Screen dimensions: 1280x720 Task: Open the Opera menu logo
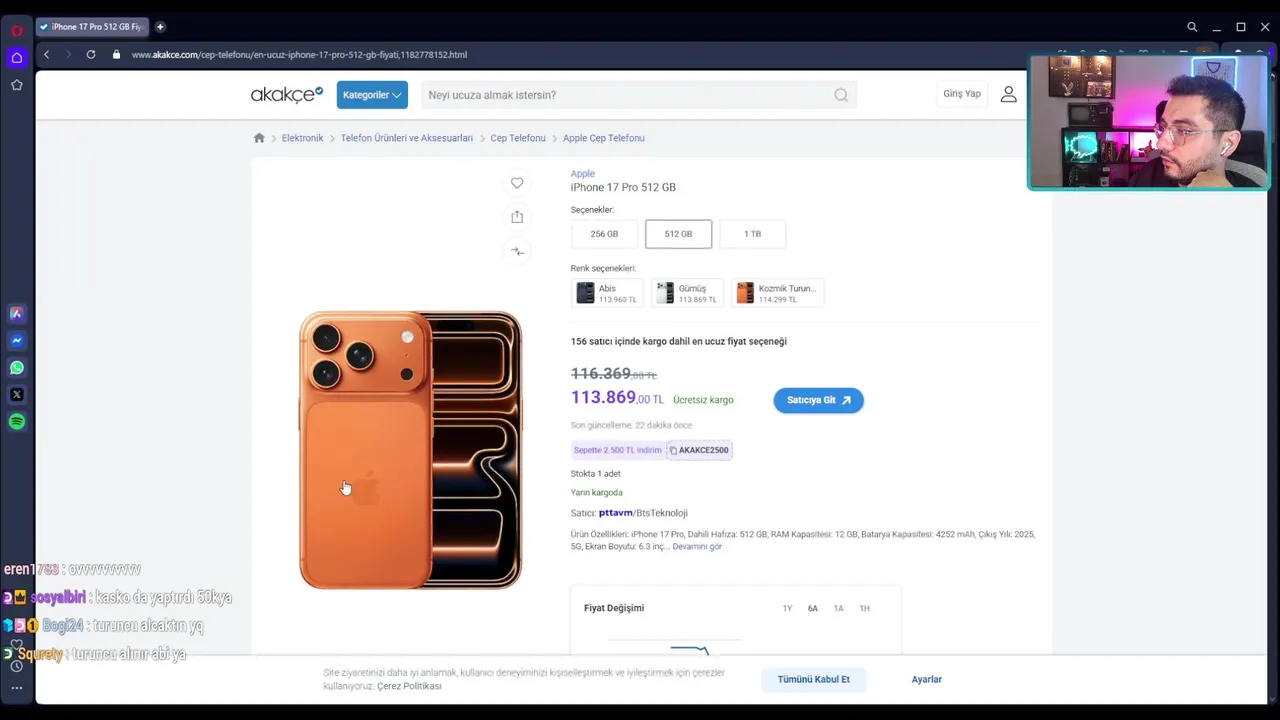coord(17,30)
